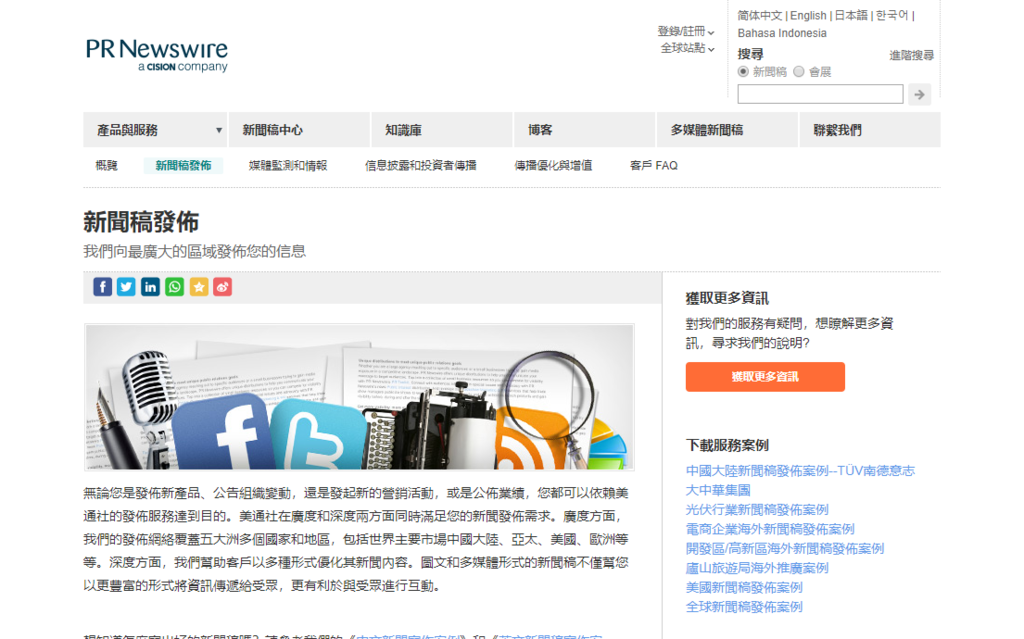Open 美國新聞稿發佈案例 link

click(x=744, y=588)
